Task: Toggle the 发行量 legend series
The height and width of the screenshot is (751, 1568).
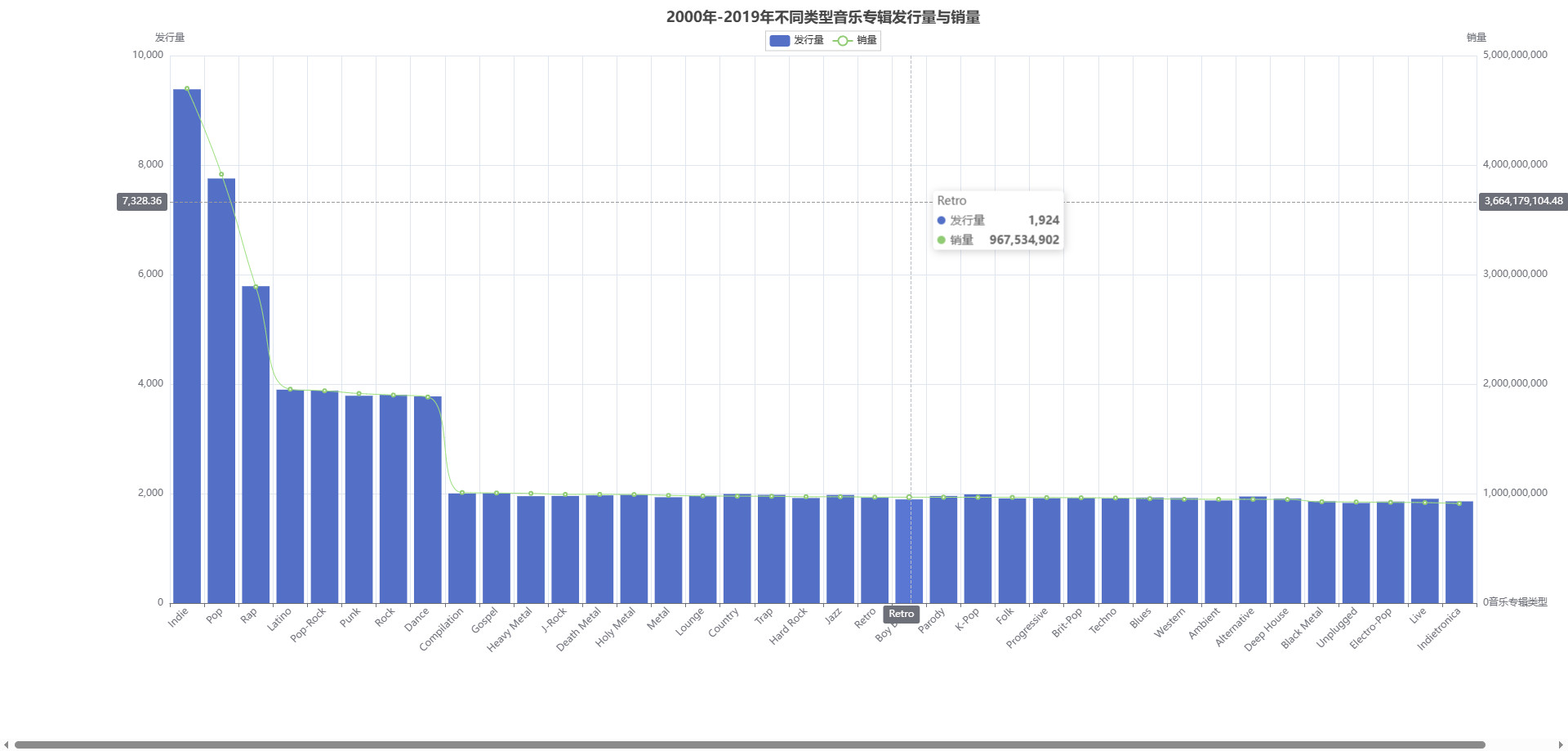Action: [796, 40]
